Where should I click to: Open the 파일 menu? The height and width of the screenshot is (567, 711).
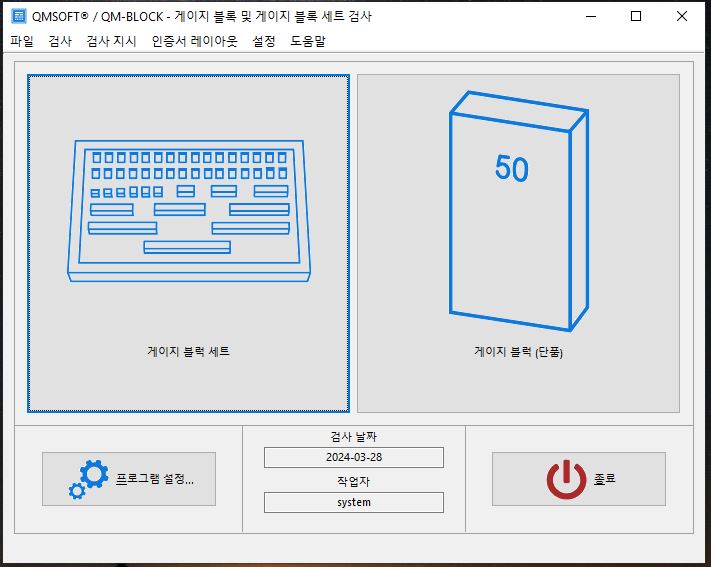22,41
